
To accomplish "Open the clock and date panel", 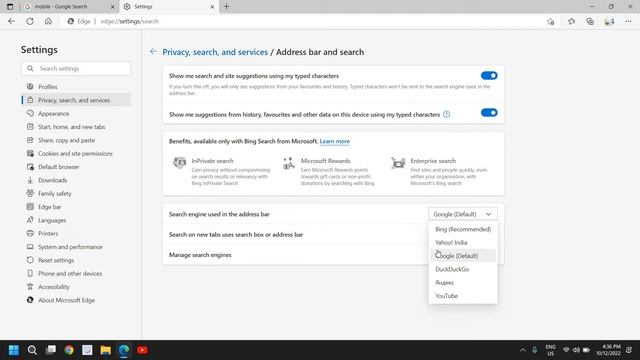I will click(608, 350).
